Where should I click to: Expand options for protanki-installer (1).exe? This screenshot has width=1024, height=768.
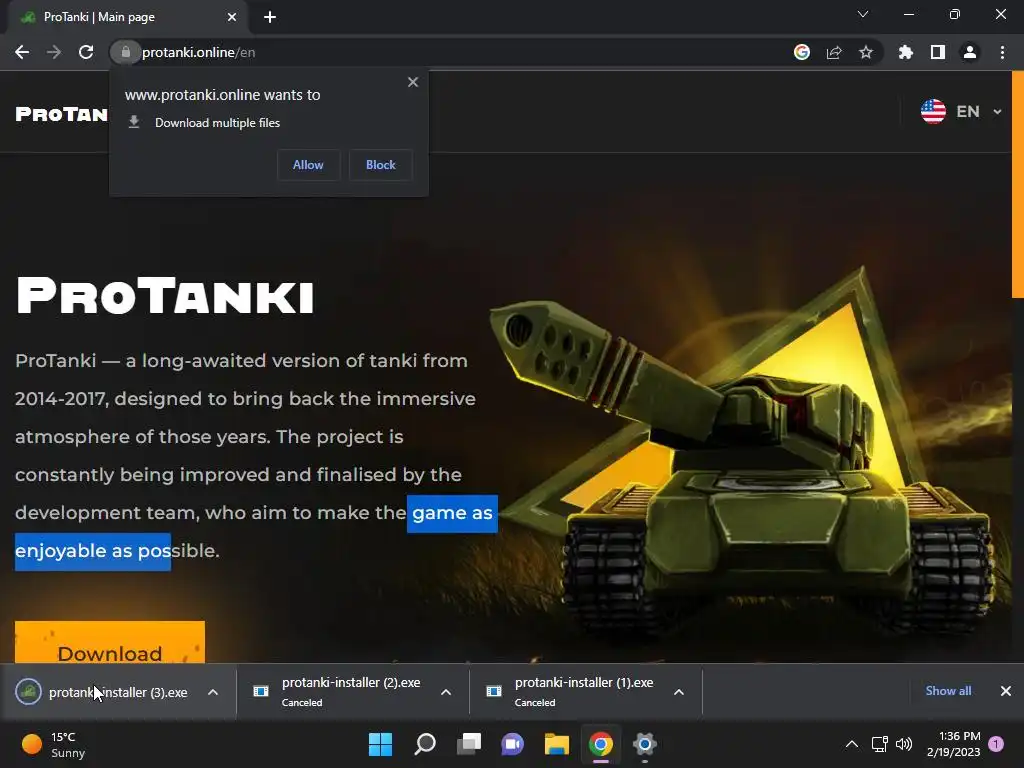click(679, 692)
